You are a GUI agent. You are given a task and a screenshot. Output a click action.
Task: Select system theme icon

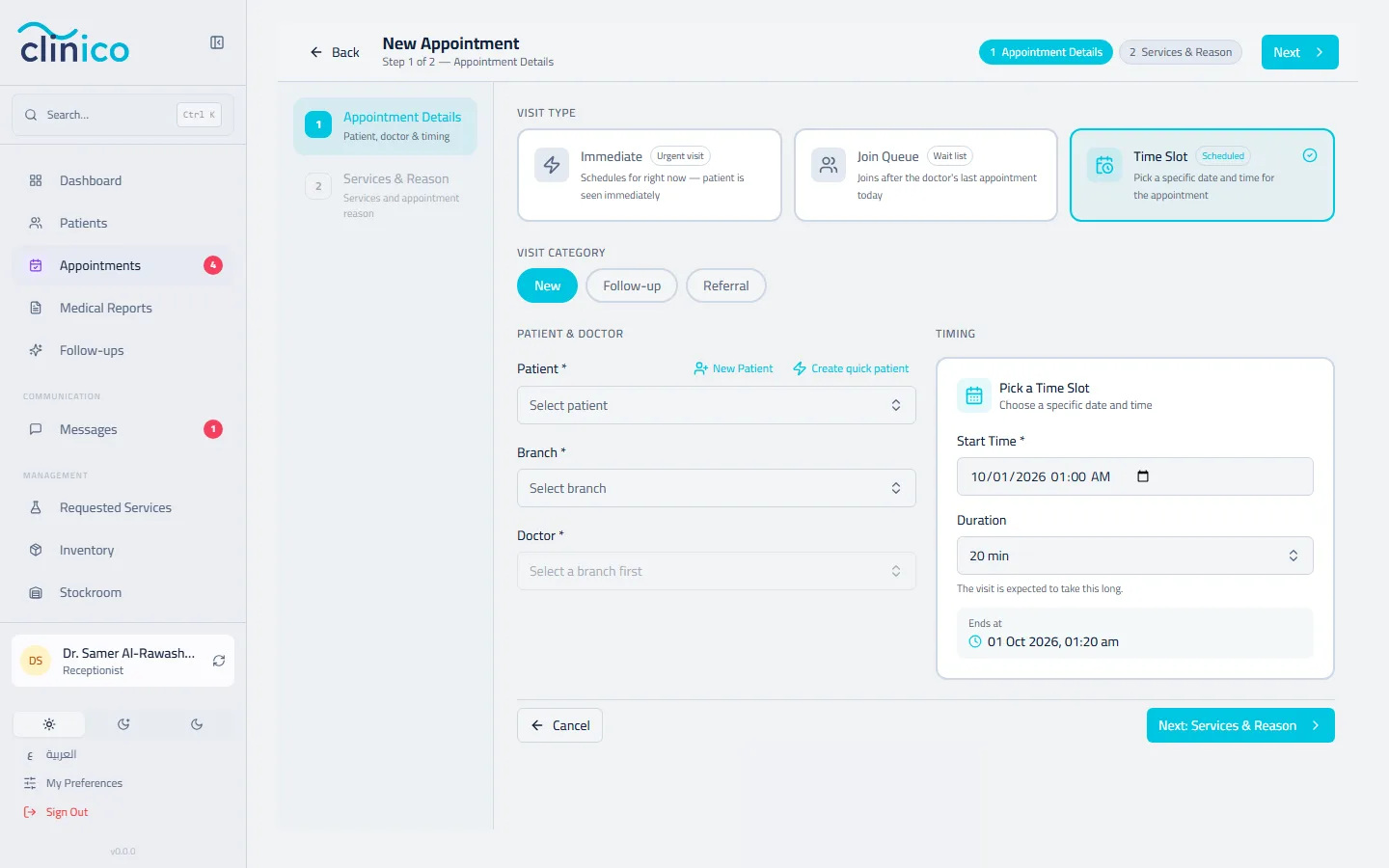click(123, 724)
